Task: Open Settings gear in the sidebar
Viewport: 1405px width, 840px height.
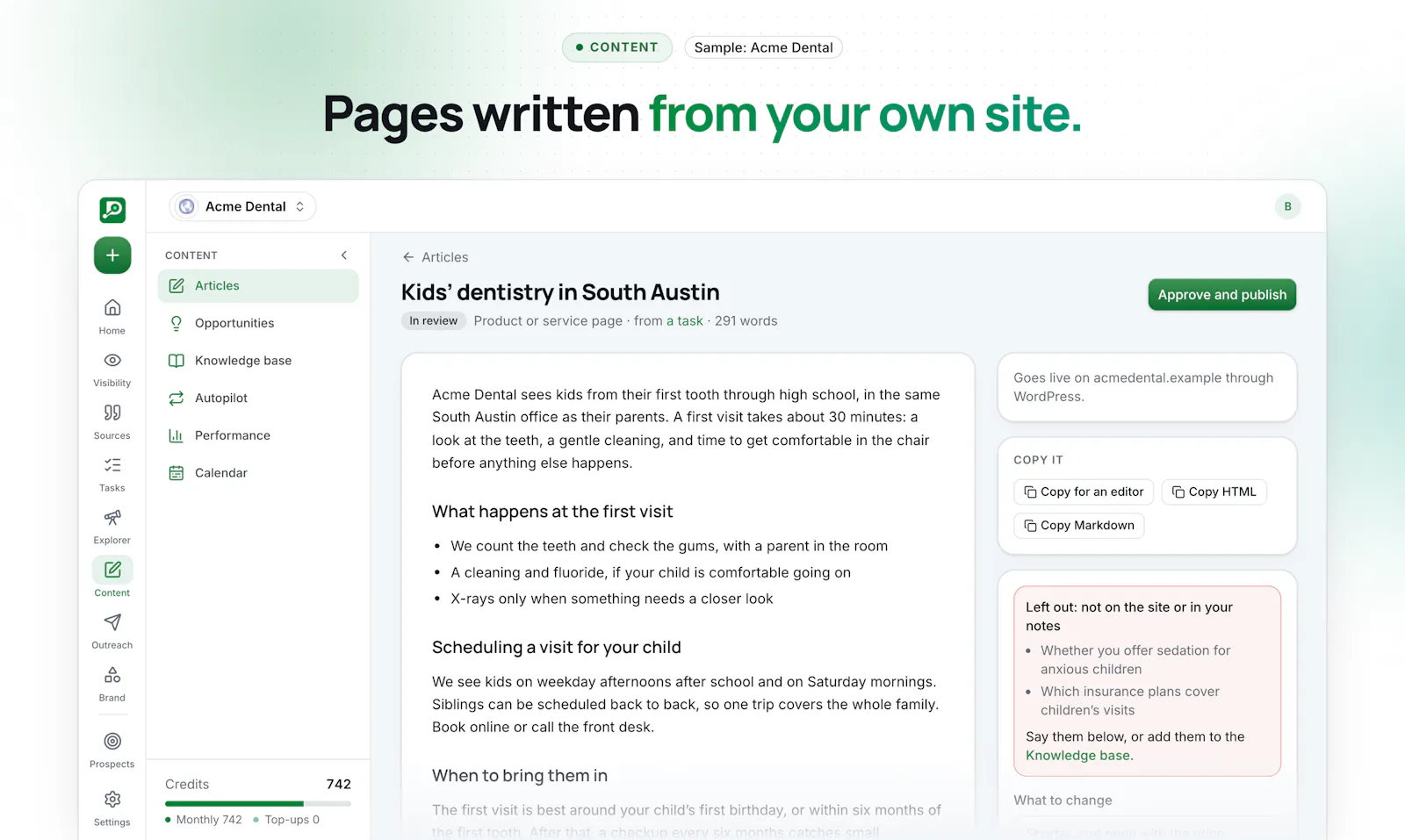Action: 112,808
